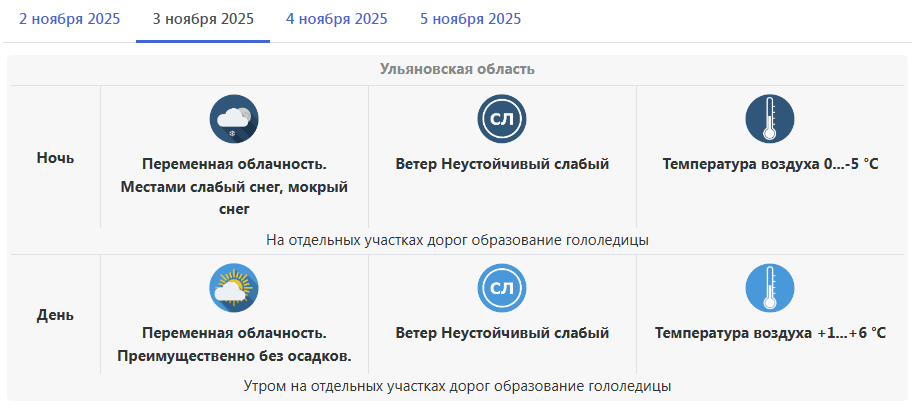Click the night thermometer icon
The height and width of the screenshot is (409, 920).
point(770,119)
